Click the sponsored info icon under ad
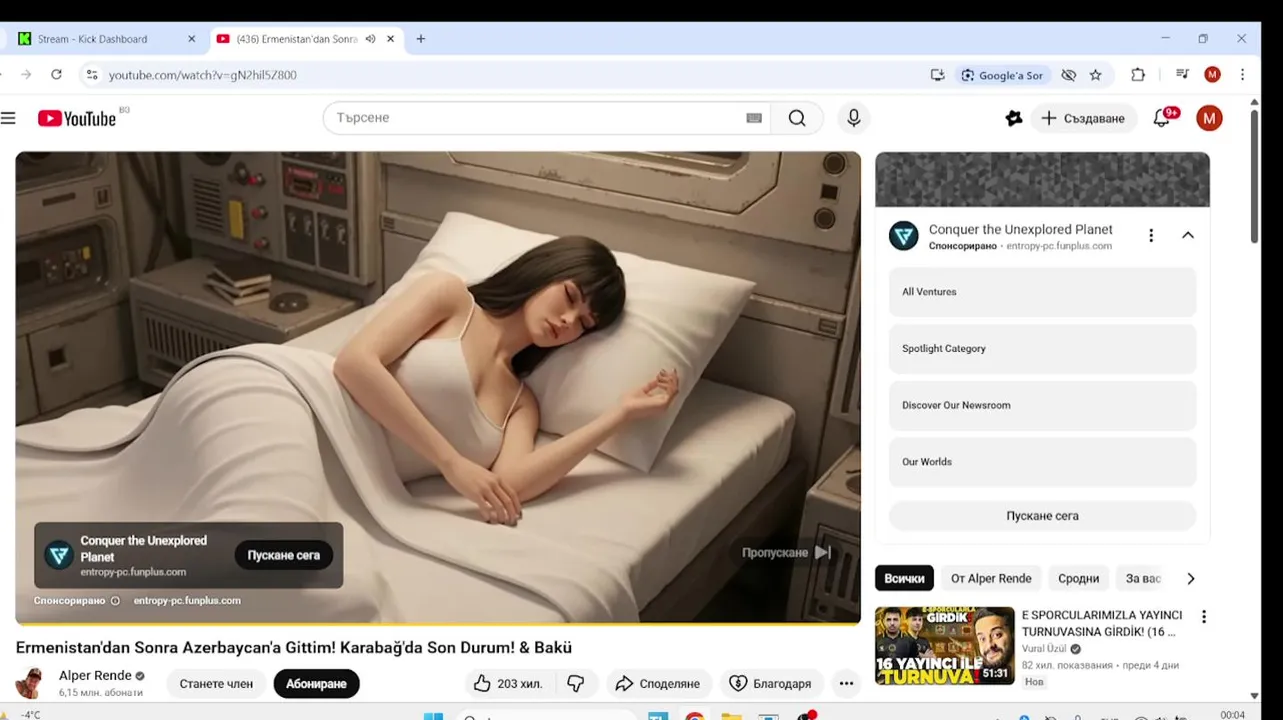This screenshot has width=1283, height=720. coord(115,601)
